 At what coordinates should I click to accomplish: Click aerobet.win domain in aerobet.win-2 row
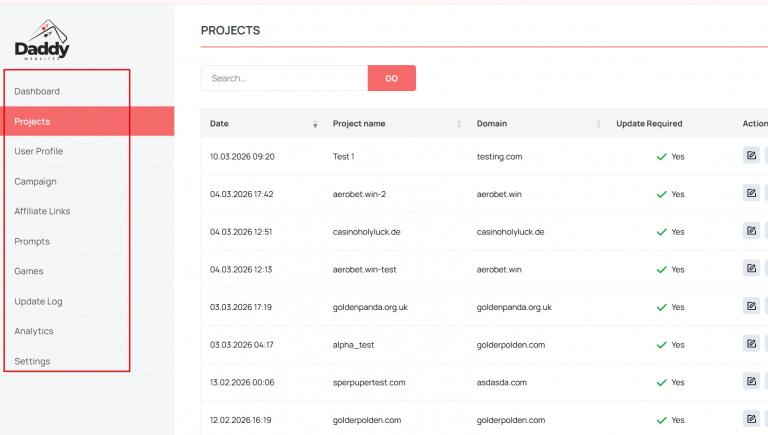[499, 194]
